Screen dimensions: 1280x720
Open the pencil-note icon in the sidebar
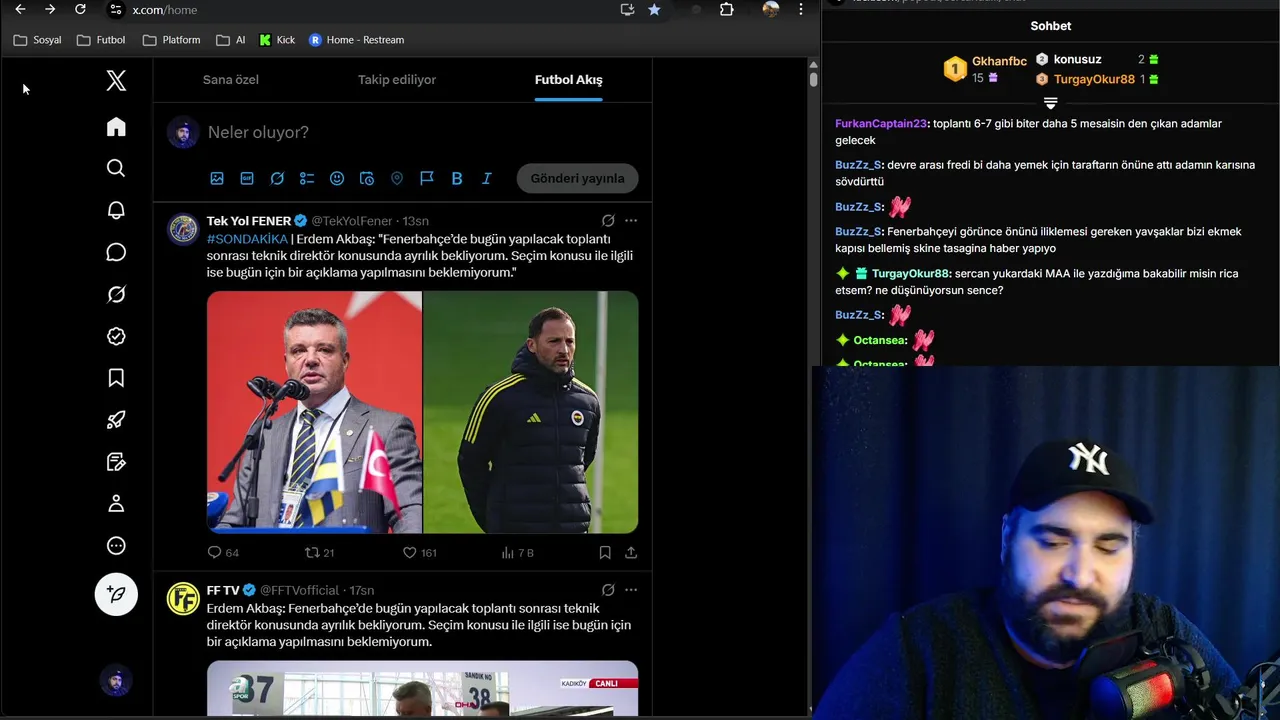[x=116, y=462]
